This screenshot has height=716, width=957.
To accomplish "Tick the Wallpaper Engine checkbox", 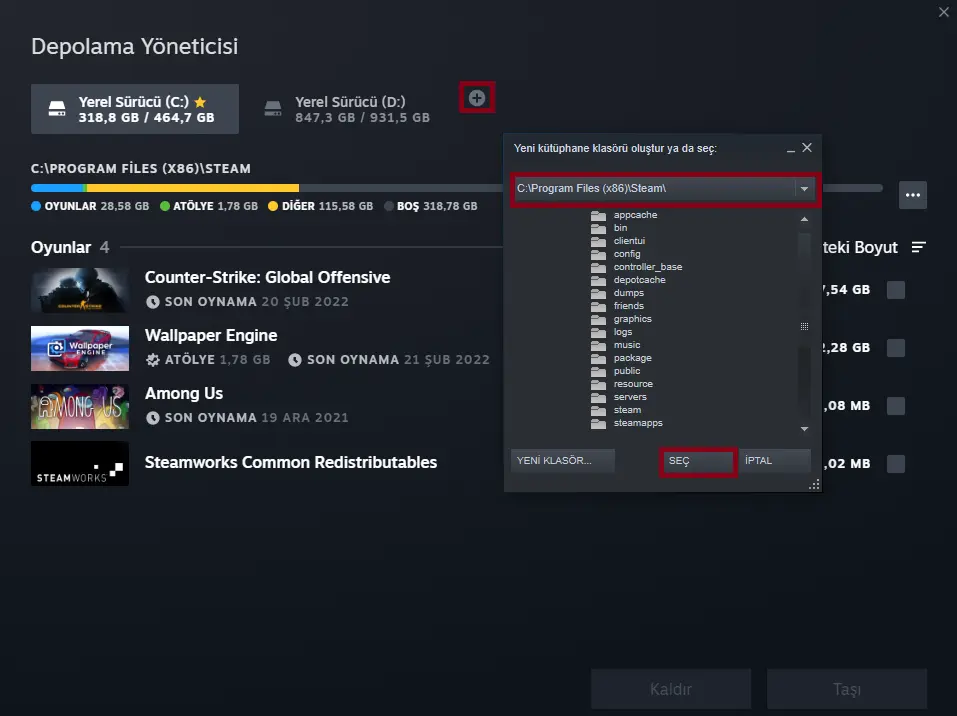I will (895, 348).
